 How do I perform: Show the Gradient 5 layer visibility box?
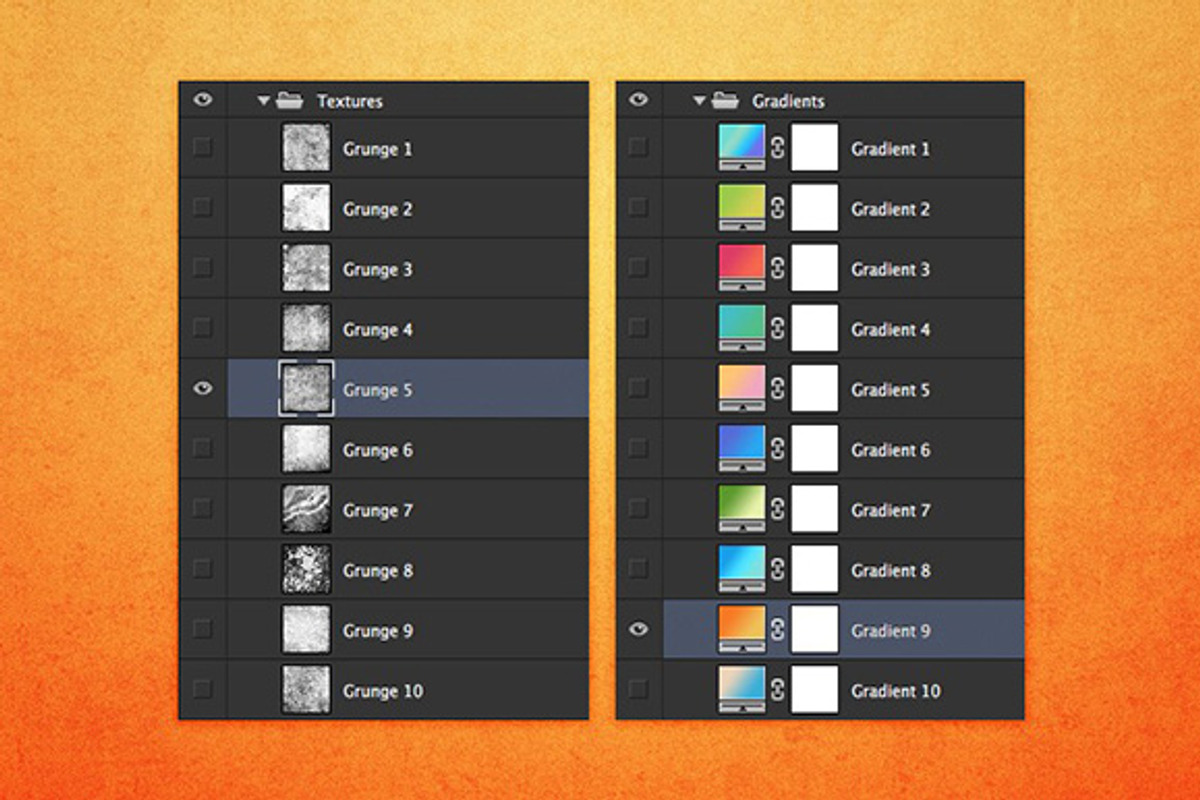(639, 388)
